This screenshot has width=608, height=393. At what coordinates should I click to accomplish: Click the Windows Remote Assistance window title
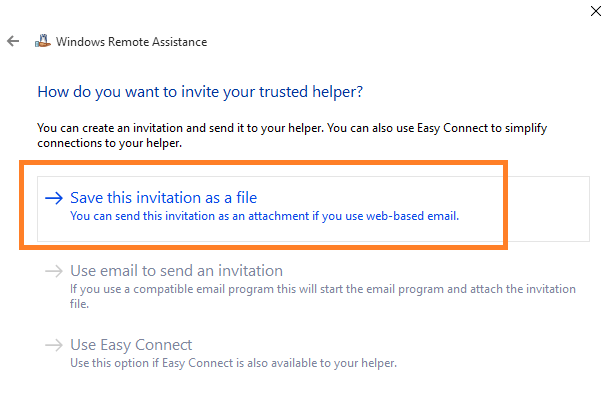tap(131, 41)
